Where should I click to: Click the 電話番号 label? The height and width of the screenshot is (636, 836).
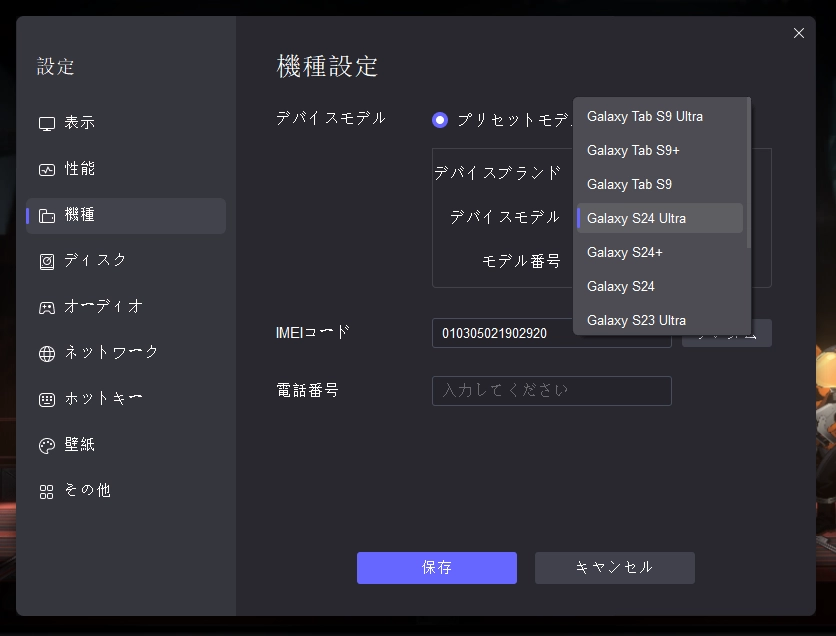click(x=308, y=390)
